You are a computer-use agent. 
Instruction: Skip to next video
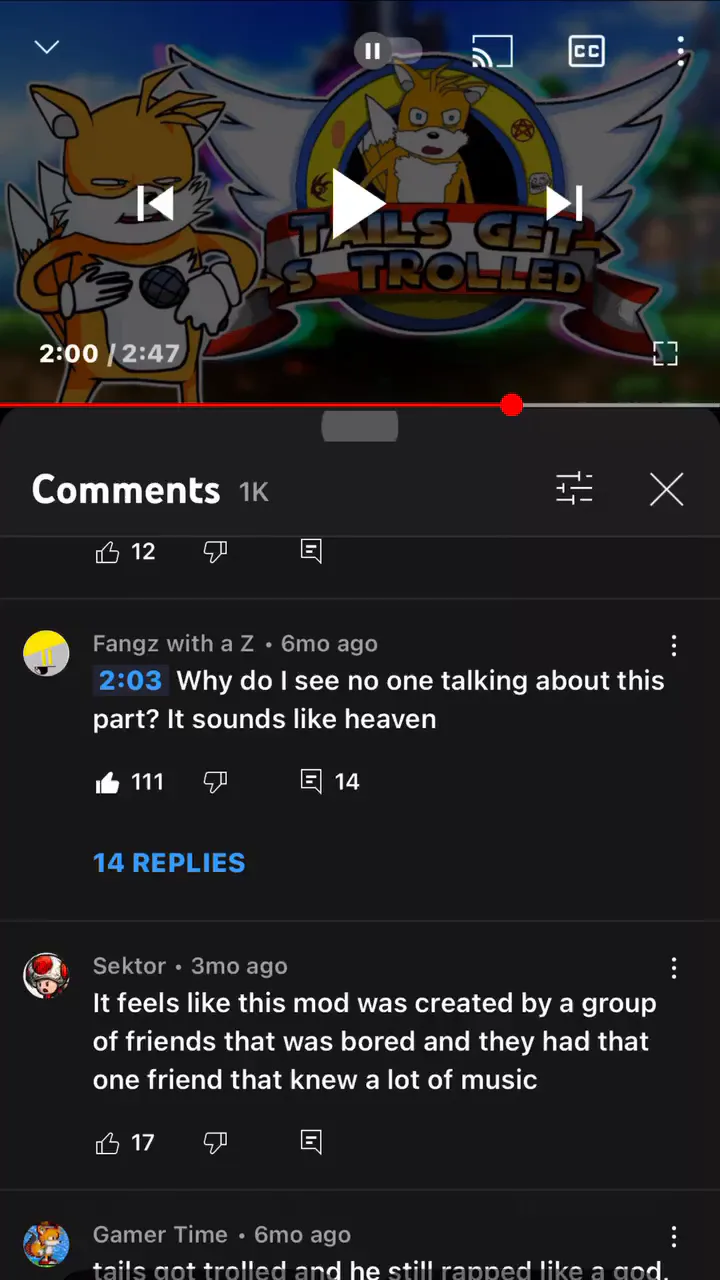(x=564, y=204)
